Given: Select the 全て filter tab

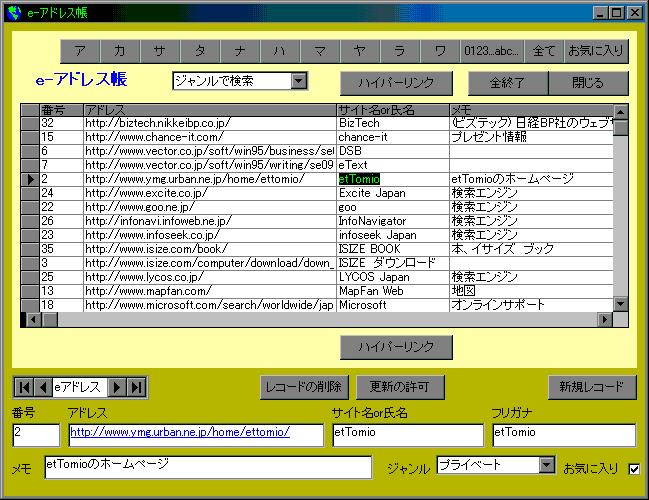Looking at the screenshot, I should pos(543,50).
